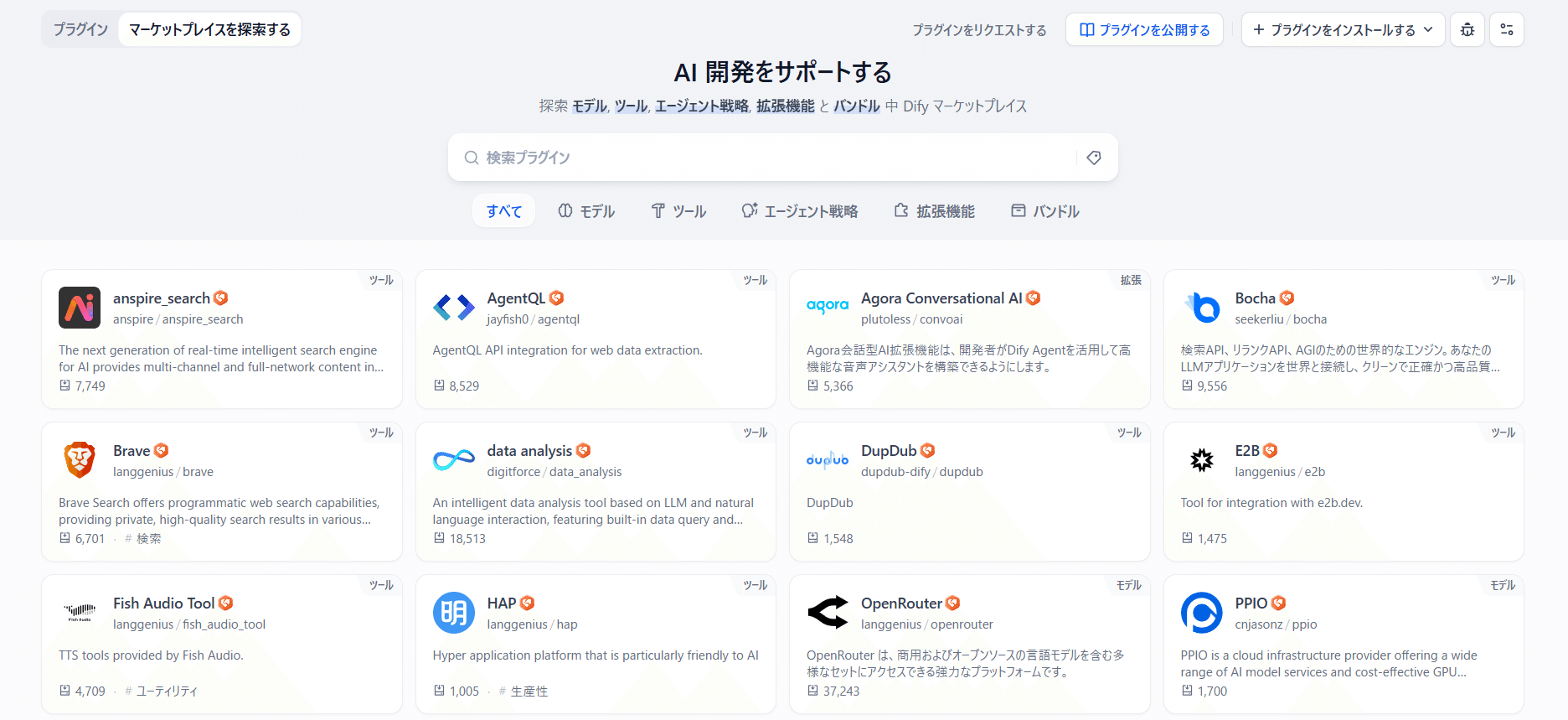This screenshot has height=720, width=1568.
Task: Click the magnifier icon in search field
Action: coord(472,158)
